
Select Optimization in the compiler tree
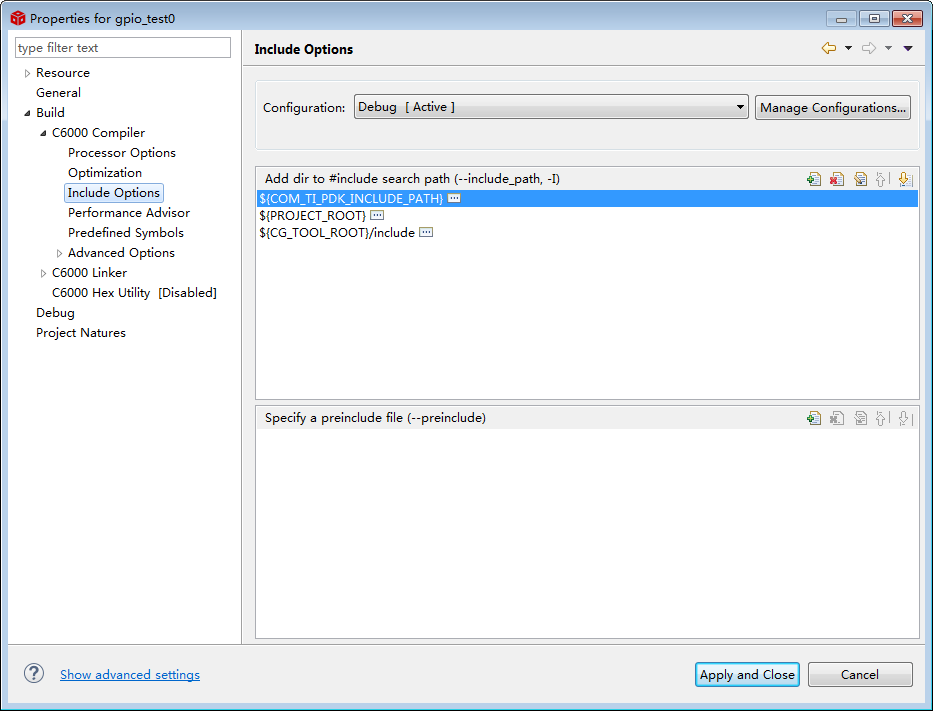click(105, 173)
